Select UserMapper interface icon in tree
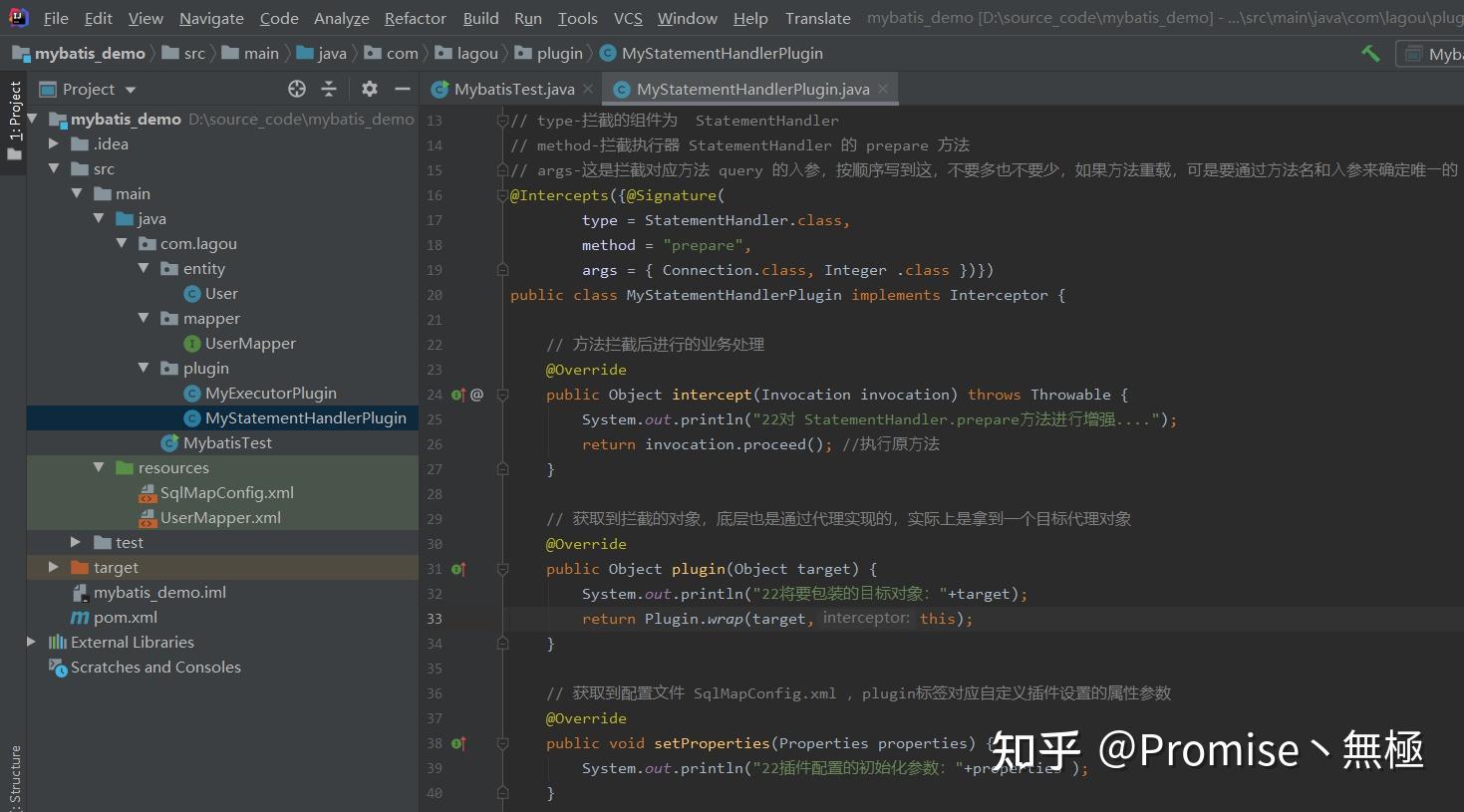 click(x=193, y=343)
